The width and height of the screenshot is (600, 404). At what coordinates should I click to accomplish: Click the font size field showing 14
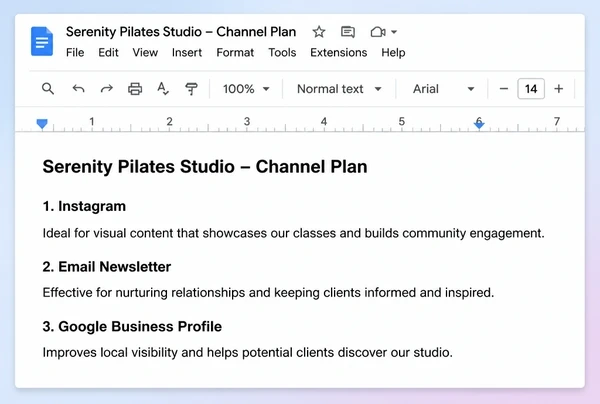531,89
